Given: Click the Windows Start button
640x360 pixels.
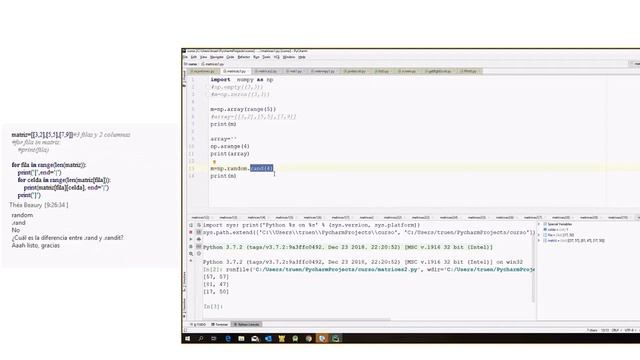Looking at the screenshot, I should click(187, 338).
